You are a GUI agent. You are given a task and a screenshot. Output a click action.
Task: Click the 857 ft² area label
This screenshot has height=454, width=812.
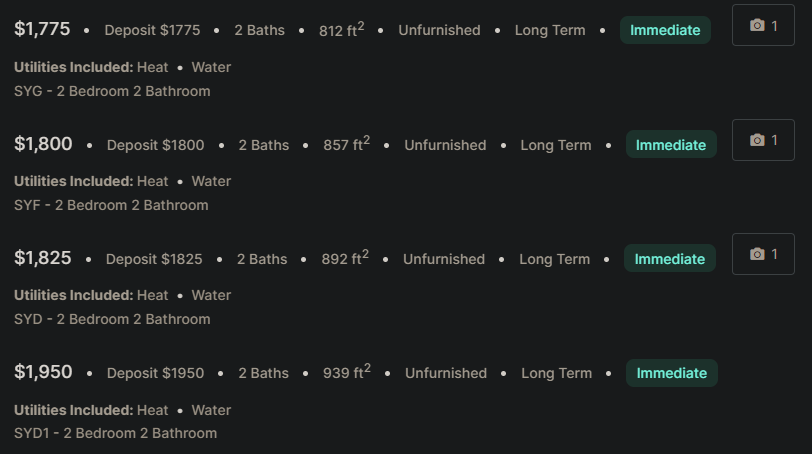tap(346, 143)
